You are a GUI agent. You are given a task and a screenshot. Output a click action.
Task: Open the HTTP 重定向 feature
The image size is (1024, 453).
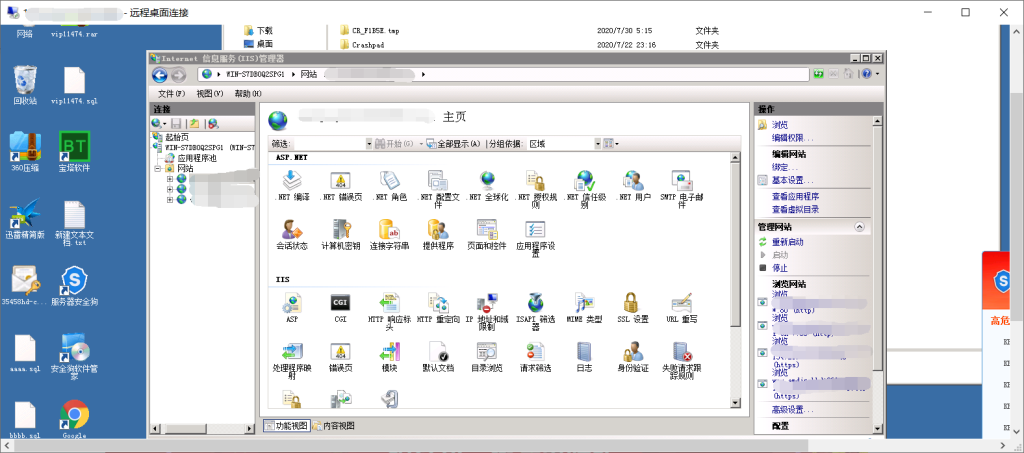point(438,308)
